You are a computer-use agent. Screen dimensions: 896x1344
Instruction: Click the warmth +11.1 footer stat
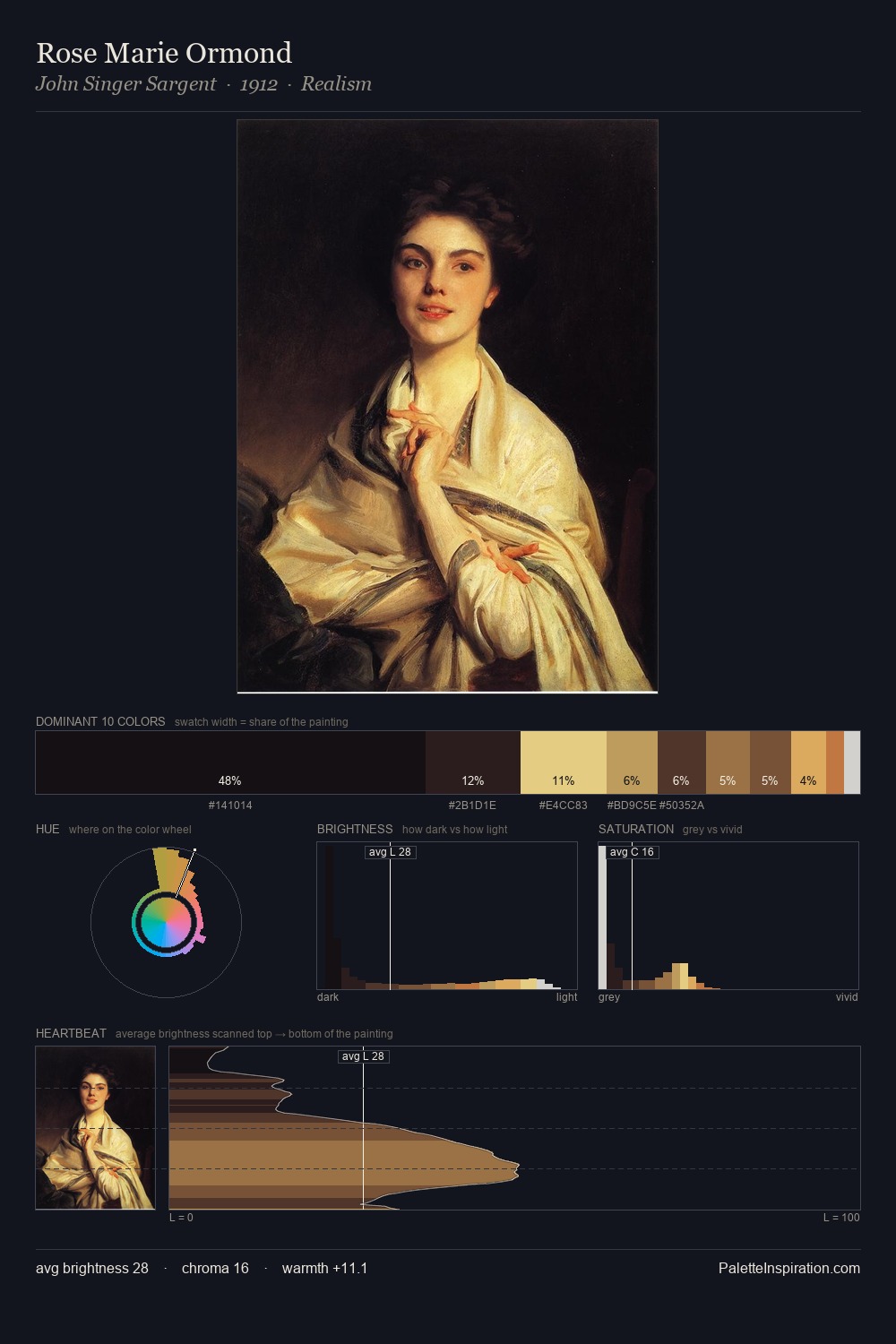[324, 1268]
